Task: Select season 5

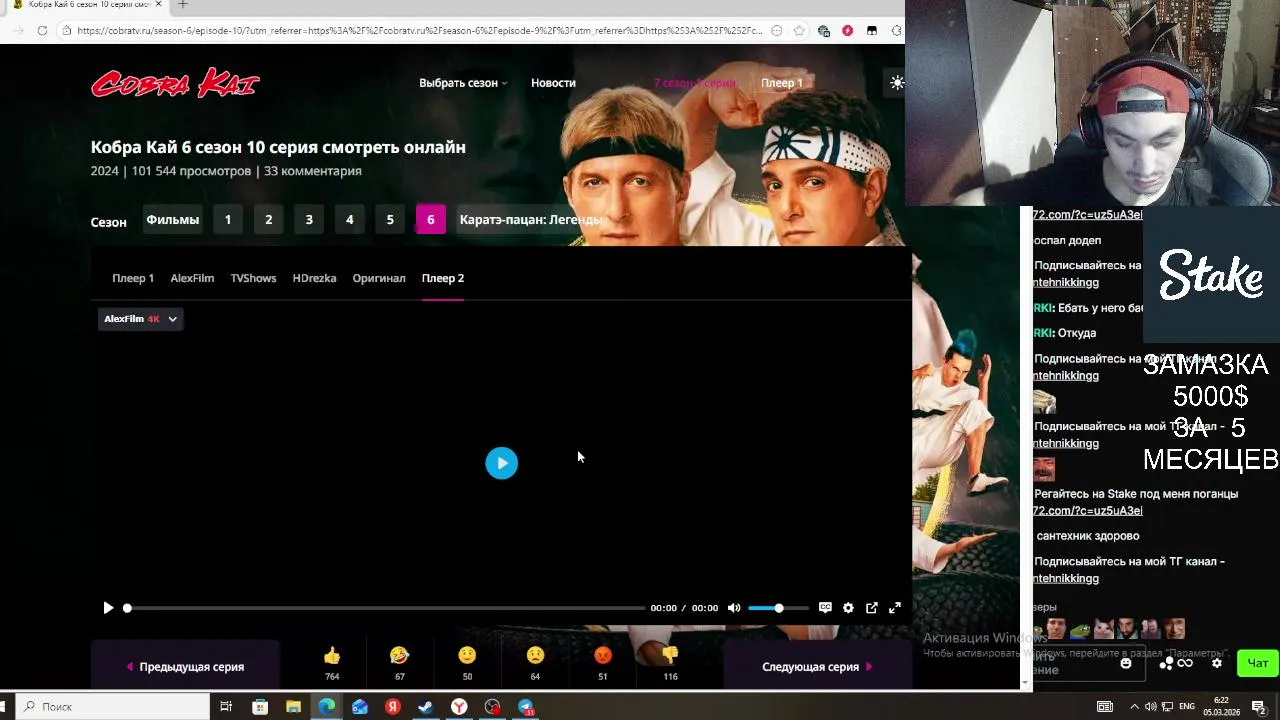Action: click(x=390, y=220)
